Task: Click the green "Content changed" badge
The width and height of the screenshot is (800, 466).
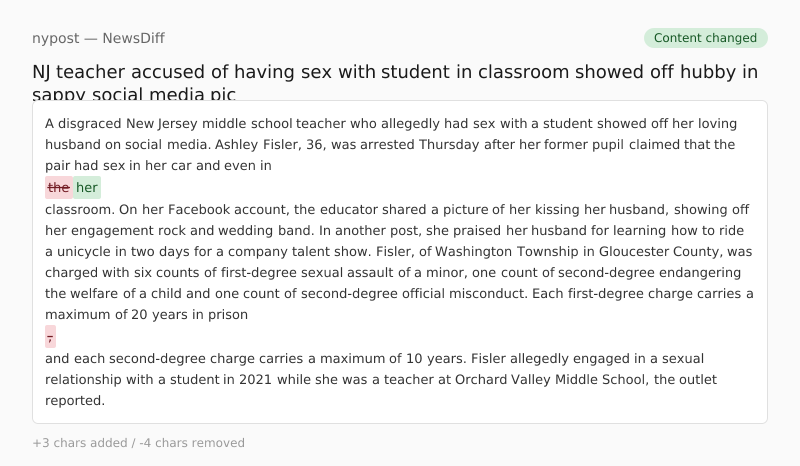Action: [705, 38]
